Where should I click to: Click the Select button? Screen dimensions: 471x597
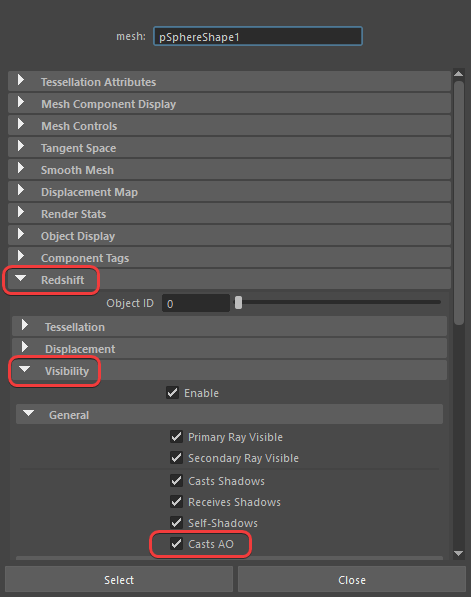(x=119, y=580)
